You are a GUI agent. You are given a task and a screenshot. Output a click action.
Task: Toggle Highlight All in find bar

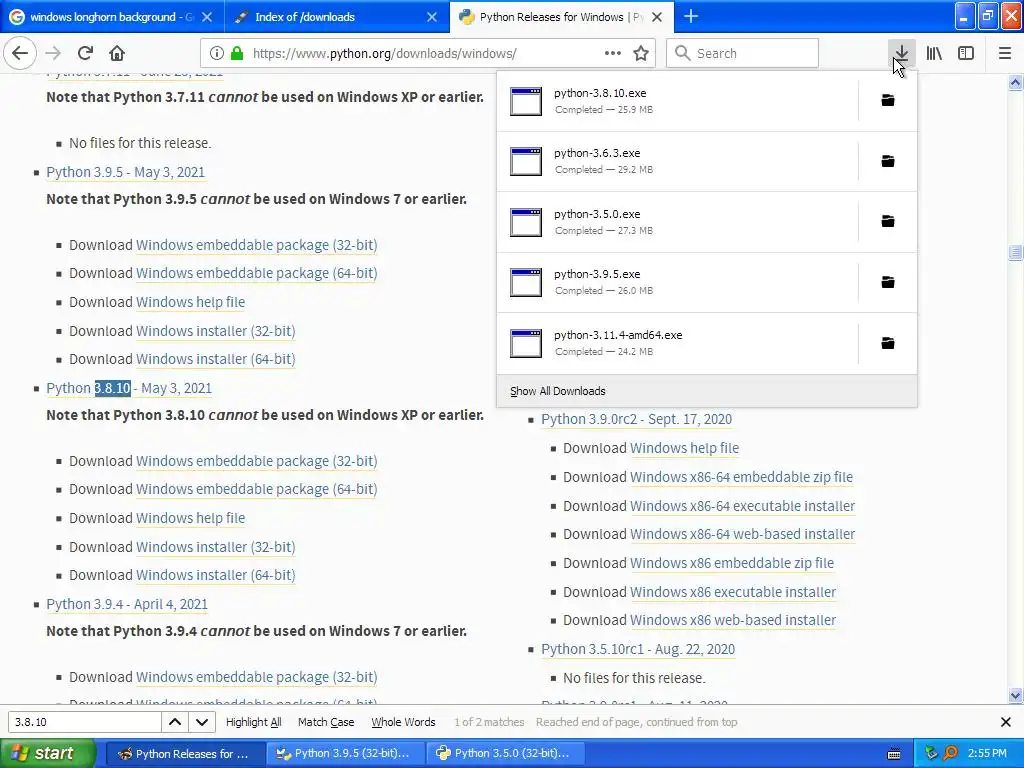coord(253,722)
